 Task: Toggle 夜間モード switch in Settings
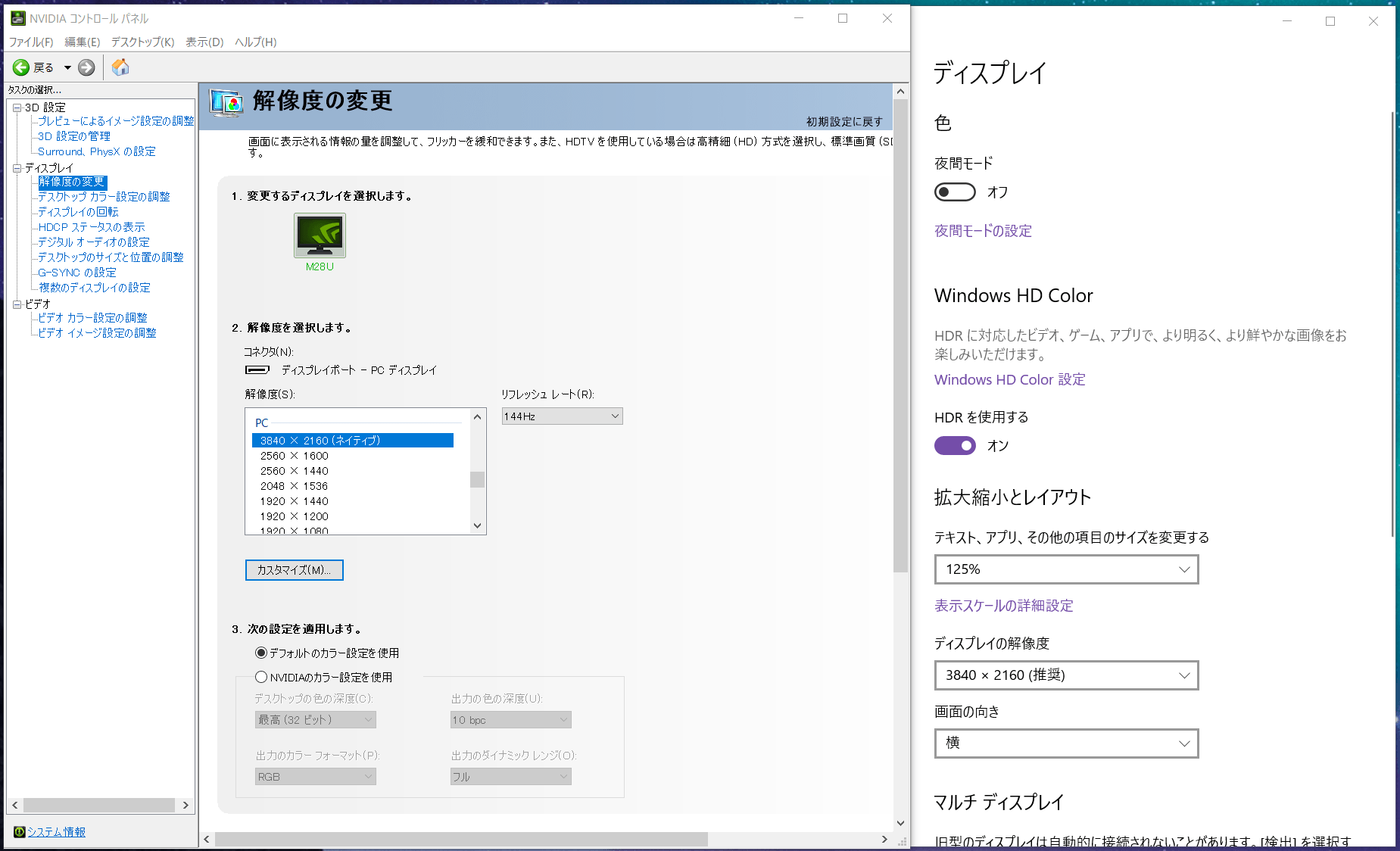click(955, 192)
